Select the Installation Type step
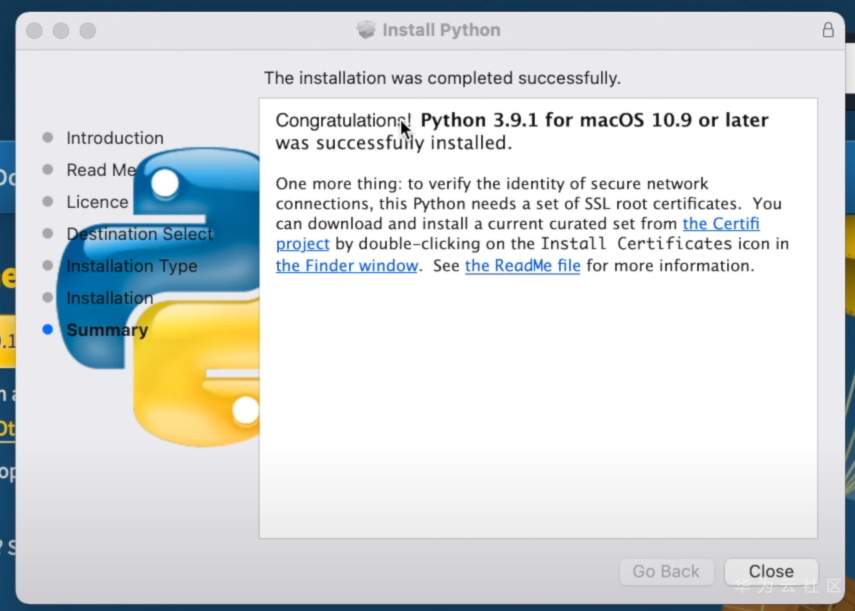855x611 pixels. click(x=131, y=266)
